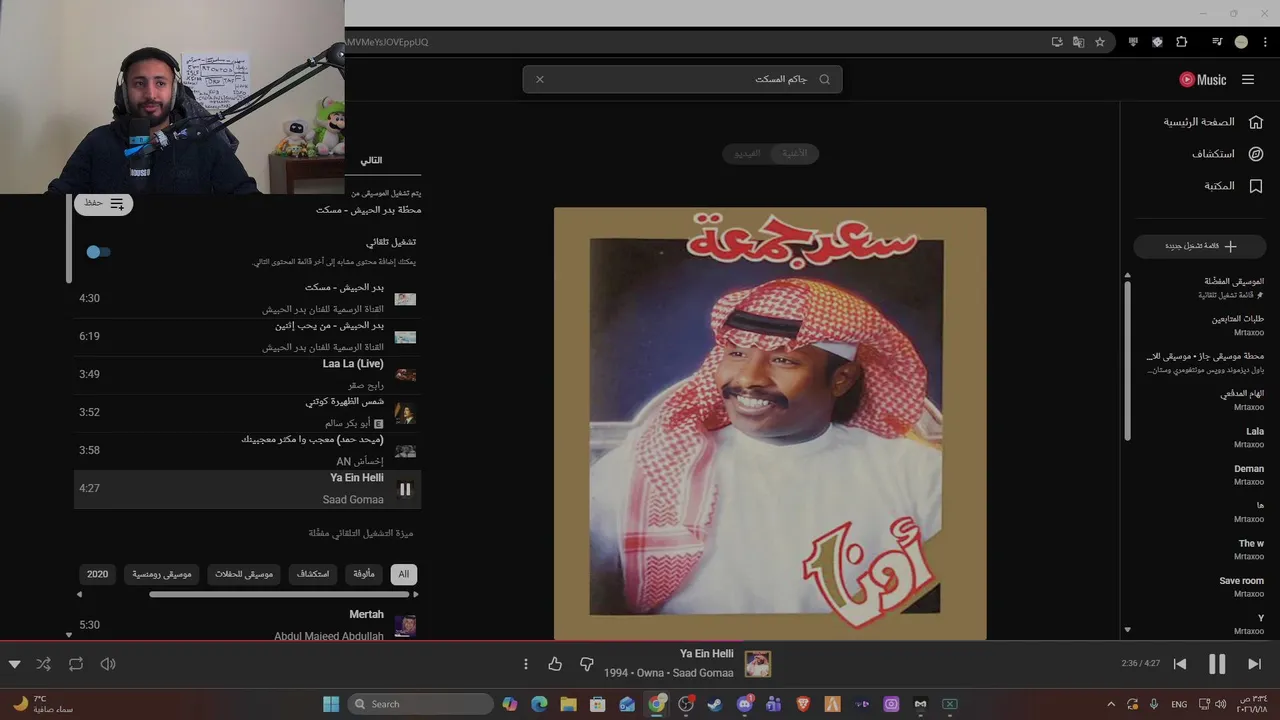Create a new playlist with قائمة تشغيل جديدة
This screenshot has height=720, width=1280.
click(x=1200, y=246)
